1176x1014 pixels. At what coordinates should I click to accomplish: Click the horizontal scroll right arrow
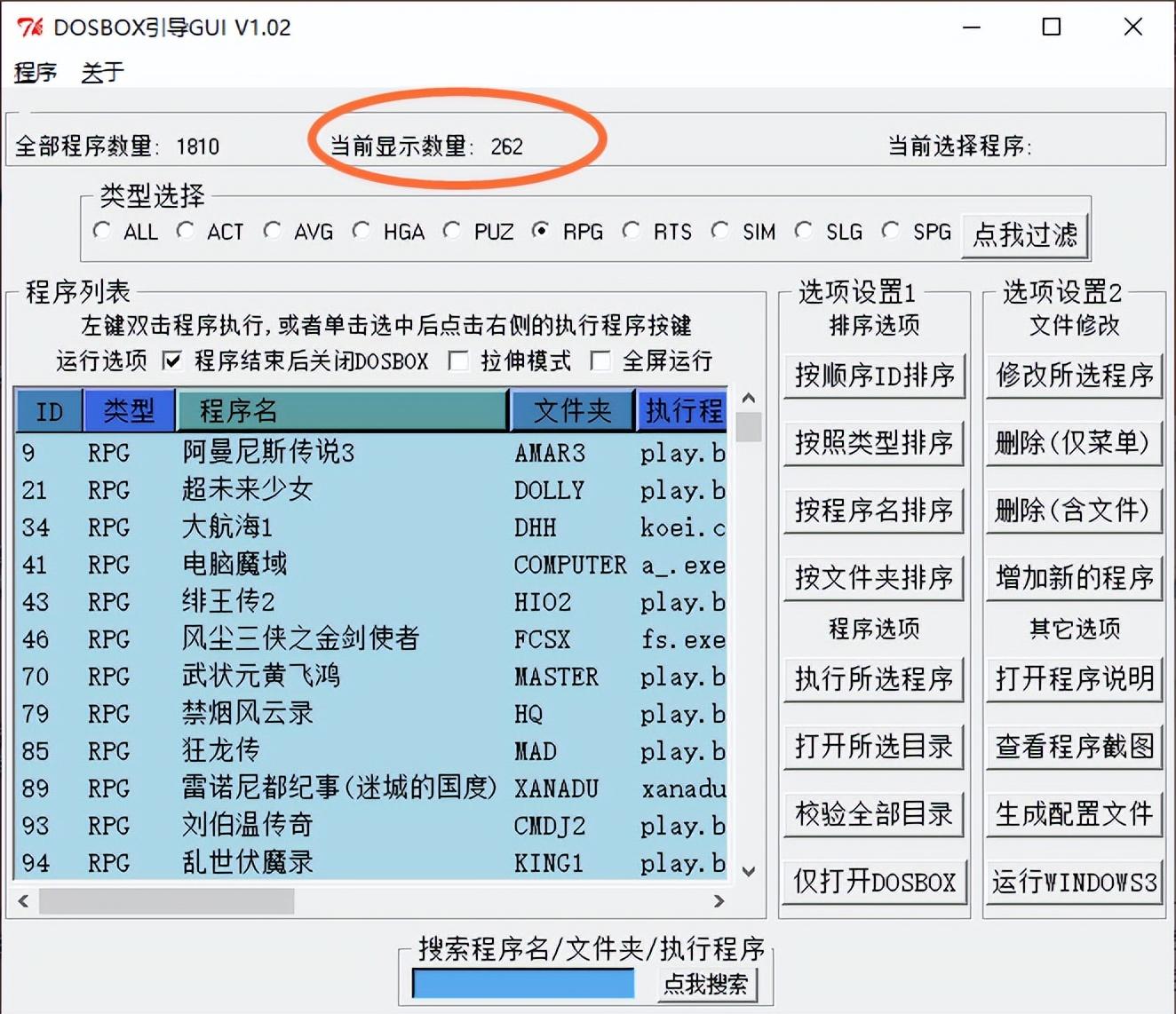pyautogui.click(x=719, y=901)
